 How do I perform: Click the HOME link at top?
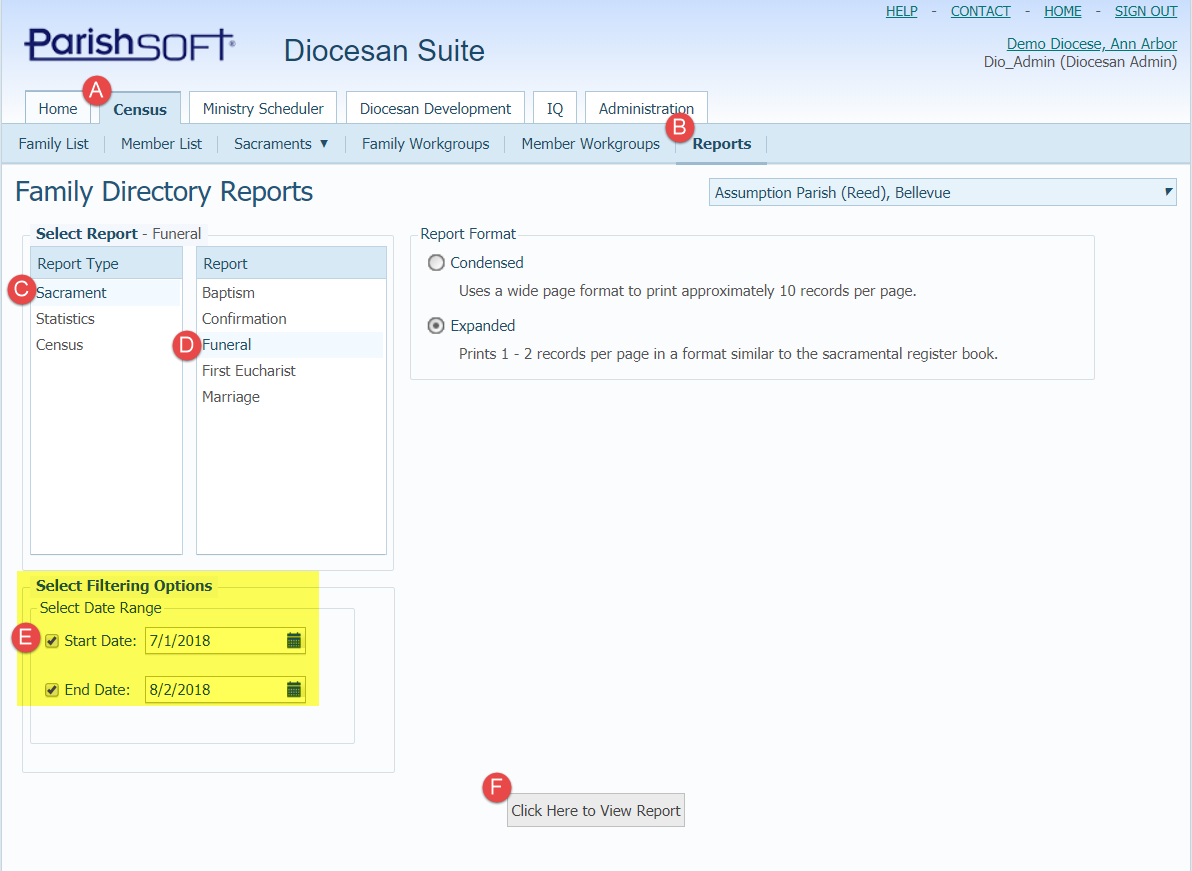pos(1063,11)
